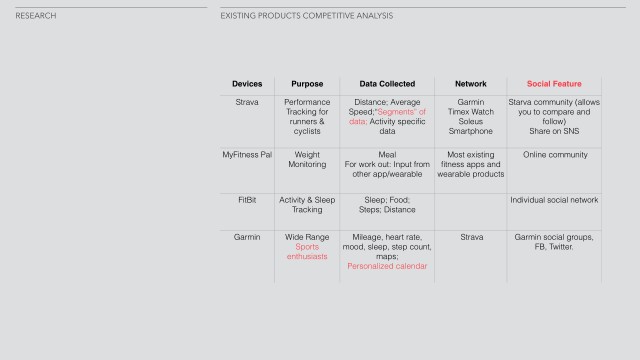
Task: Click red "Segments of data" text
Action: 387,117
